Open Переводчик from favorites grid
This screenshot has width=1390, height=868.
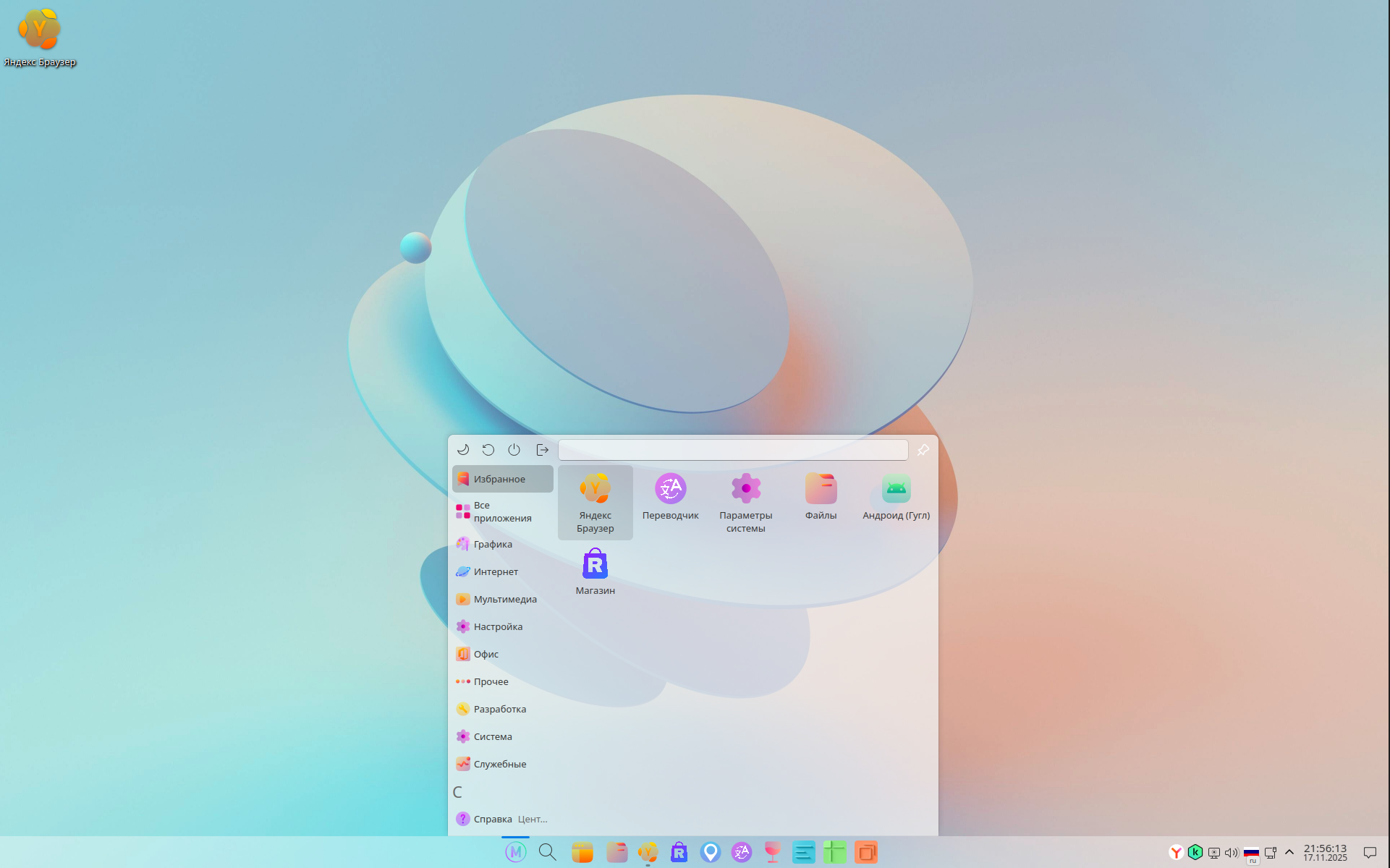pos(670,498)
